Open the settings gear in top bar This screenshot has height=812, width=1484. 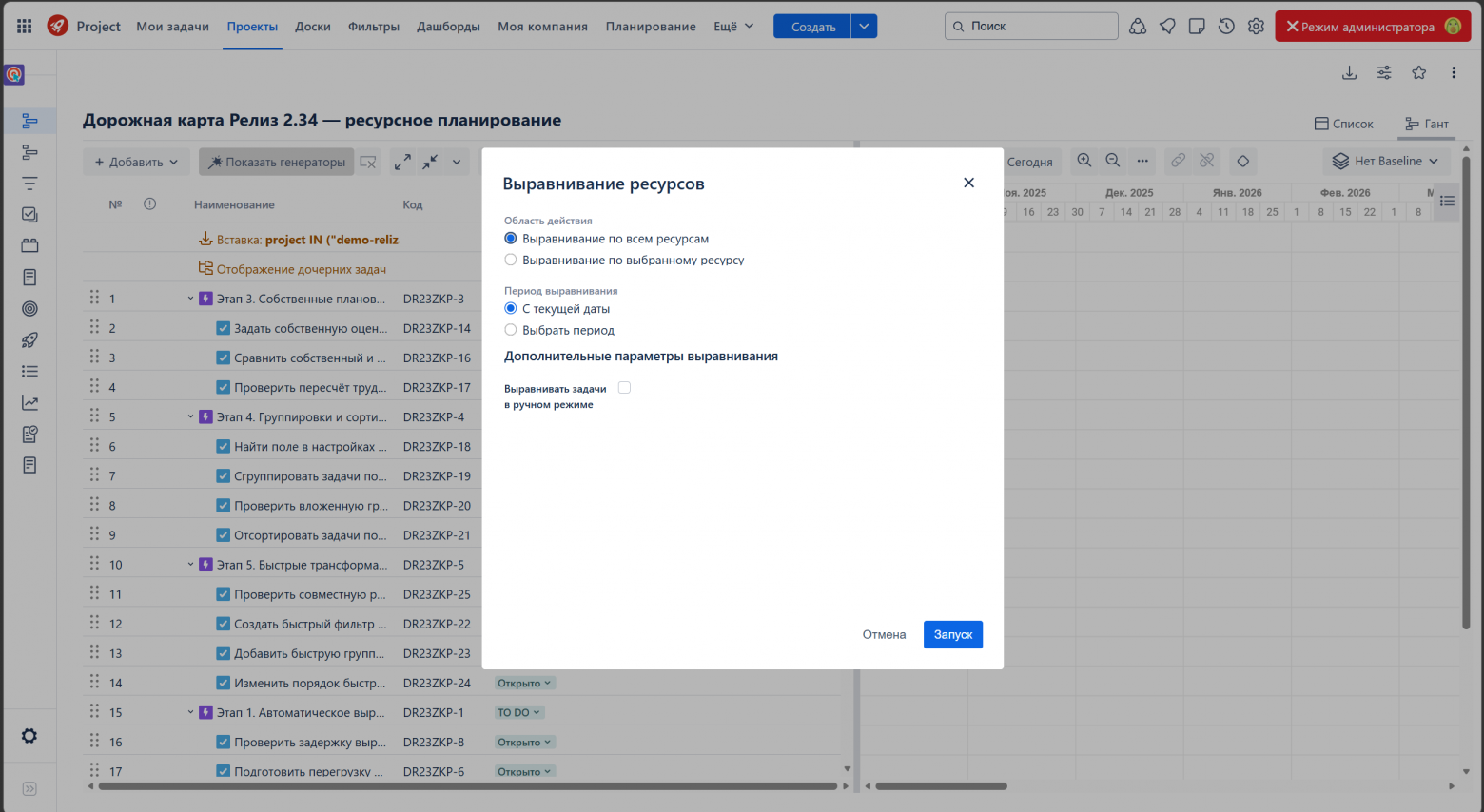1256,27
